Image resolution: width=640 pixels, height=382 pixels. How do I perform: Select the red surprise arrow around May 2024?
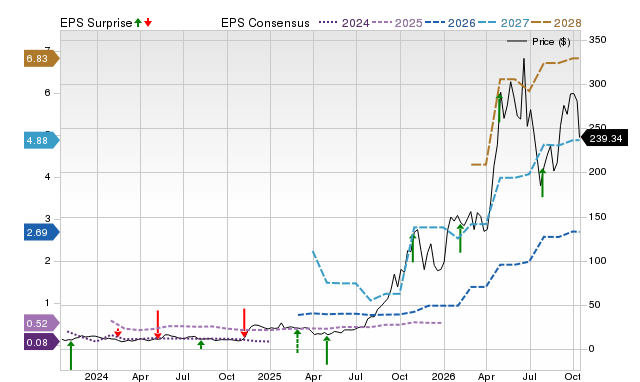(x=158, y=324)
